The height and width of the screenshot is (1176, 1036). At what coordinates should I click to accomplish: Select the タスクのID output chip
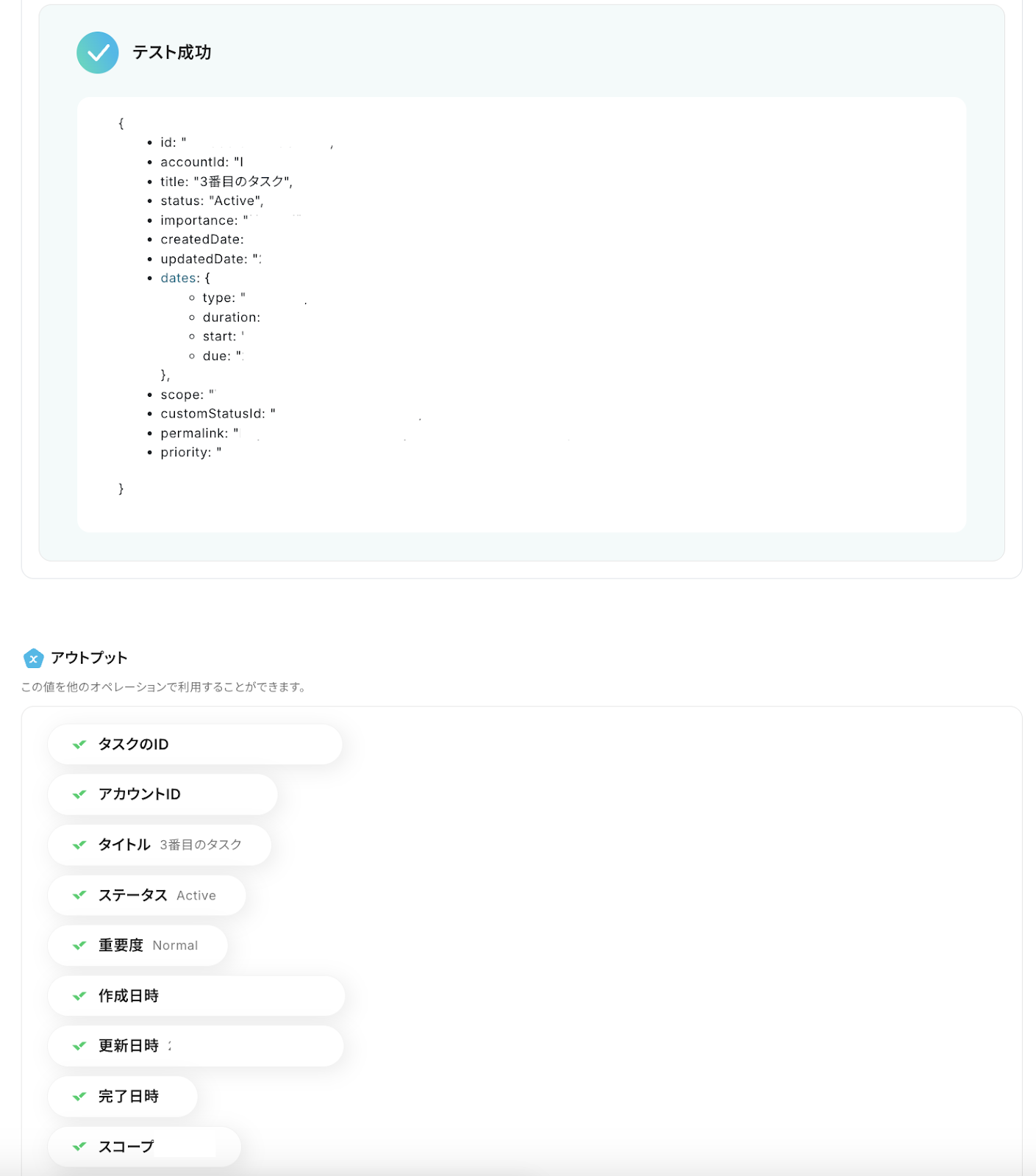click(195, 745)
